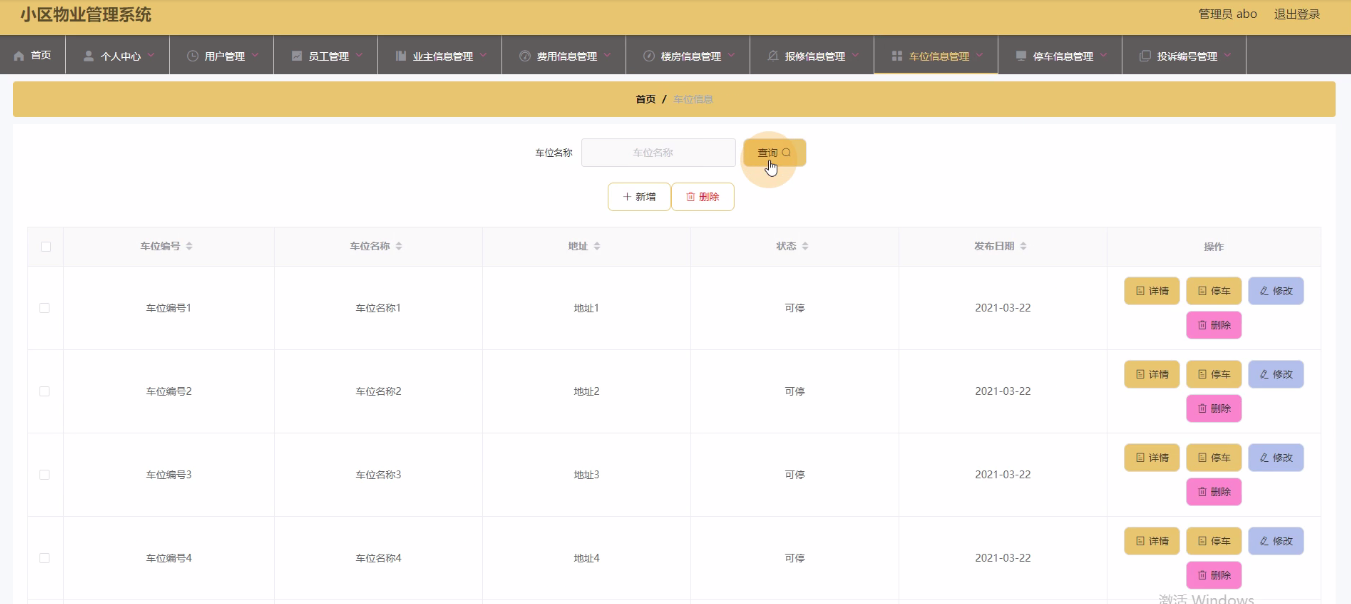
Task: Open the 个人中心 menu item
Action: click(120, 56)
